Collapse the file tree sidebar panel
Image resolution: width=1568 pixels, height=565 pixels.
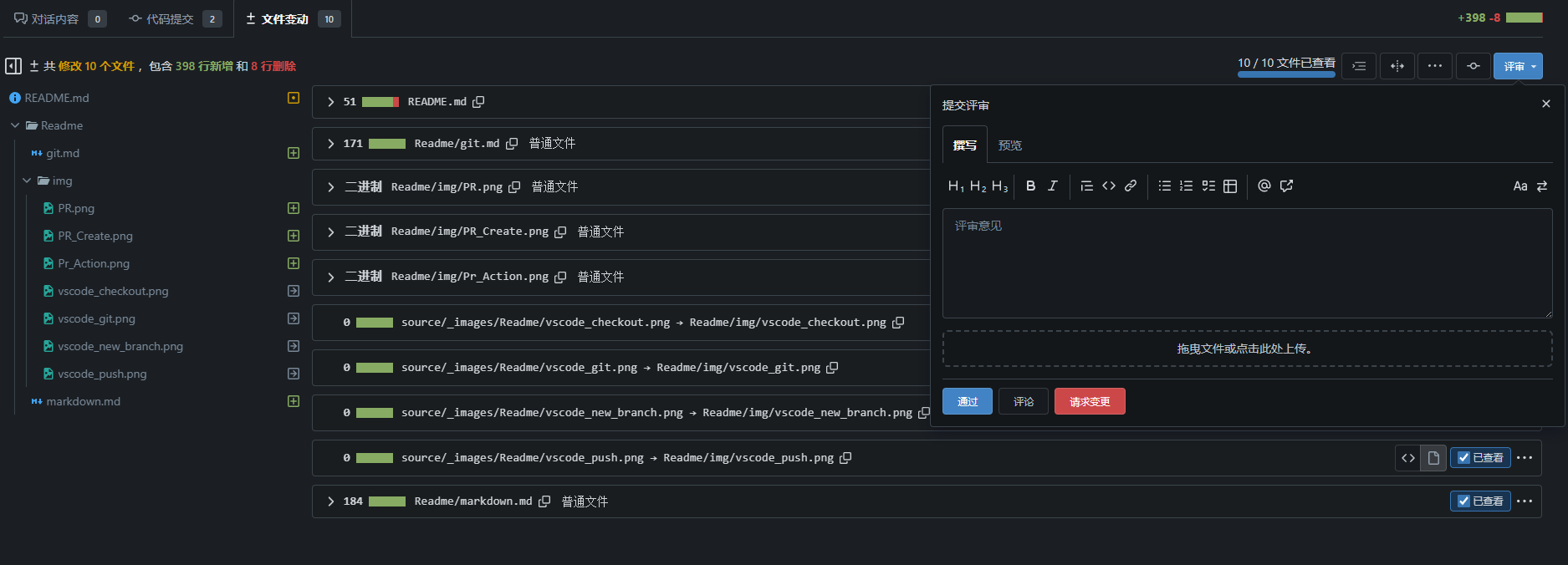[x=13, y=66]
